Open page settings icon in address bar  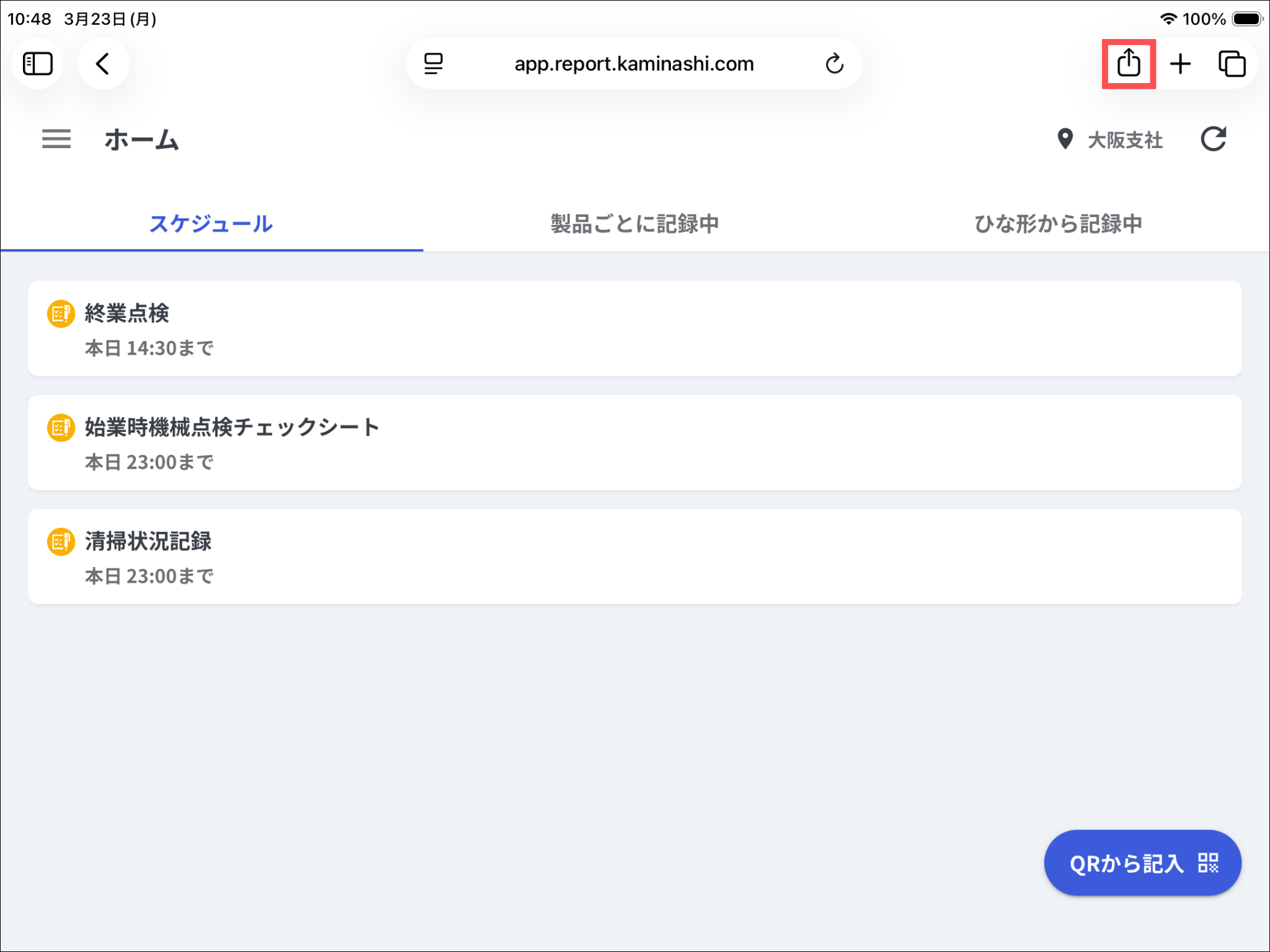pos(433,63)
